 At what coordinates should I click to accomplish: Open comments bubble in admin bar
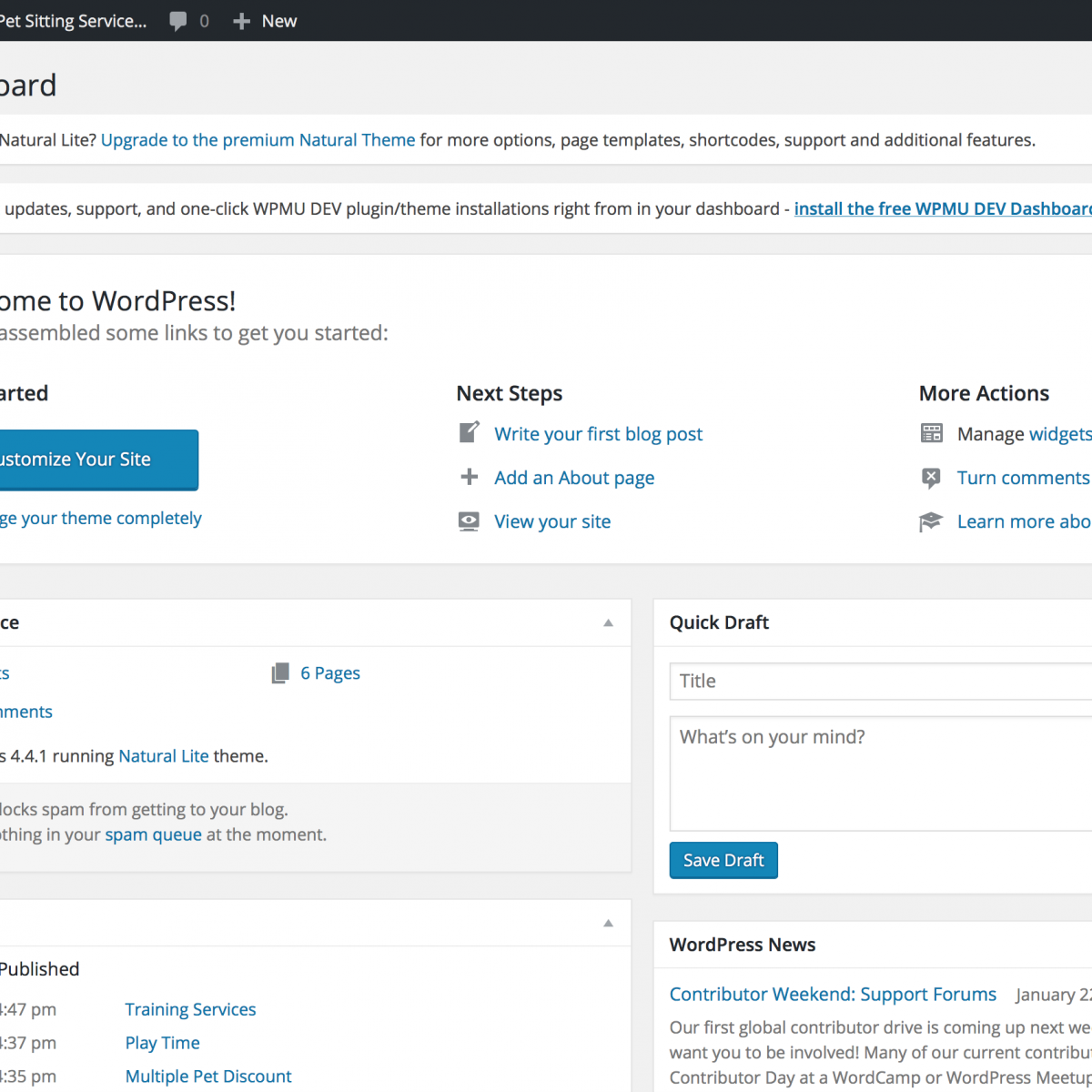178,21
